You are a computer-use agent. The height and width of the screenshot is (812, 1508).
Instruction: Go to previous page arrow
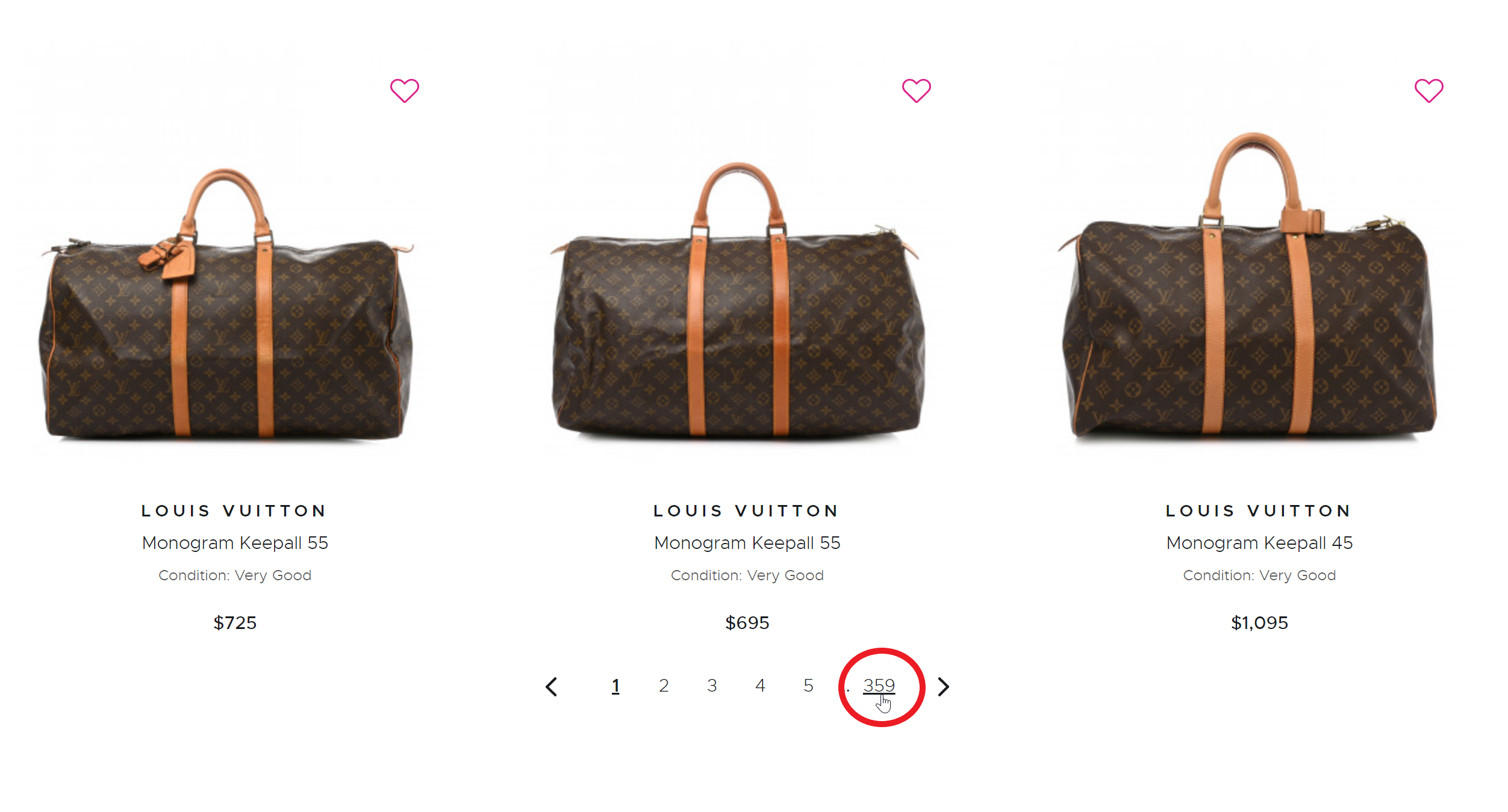[x=551, y=686]
